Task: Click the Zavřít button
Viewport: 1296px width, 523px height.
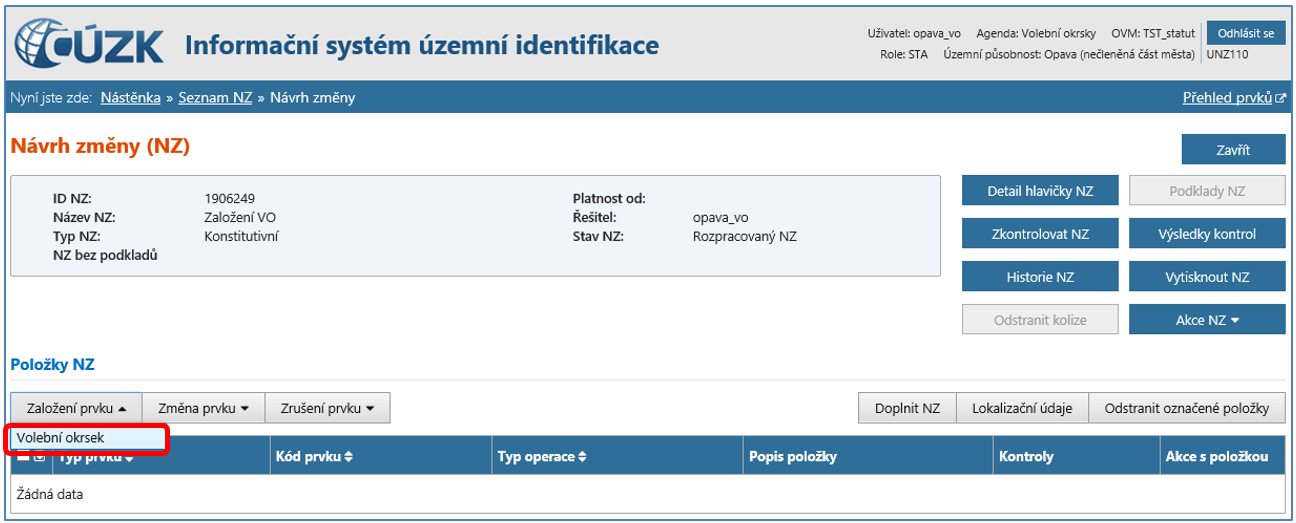Action: pyautogui.click(x=1233, y=150)
